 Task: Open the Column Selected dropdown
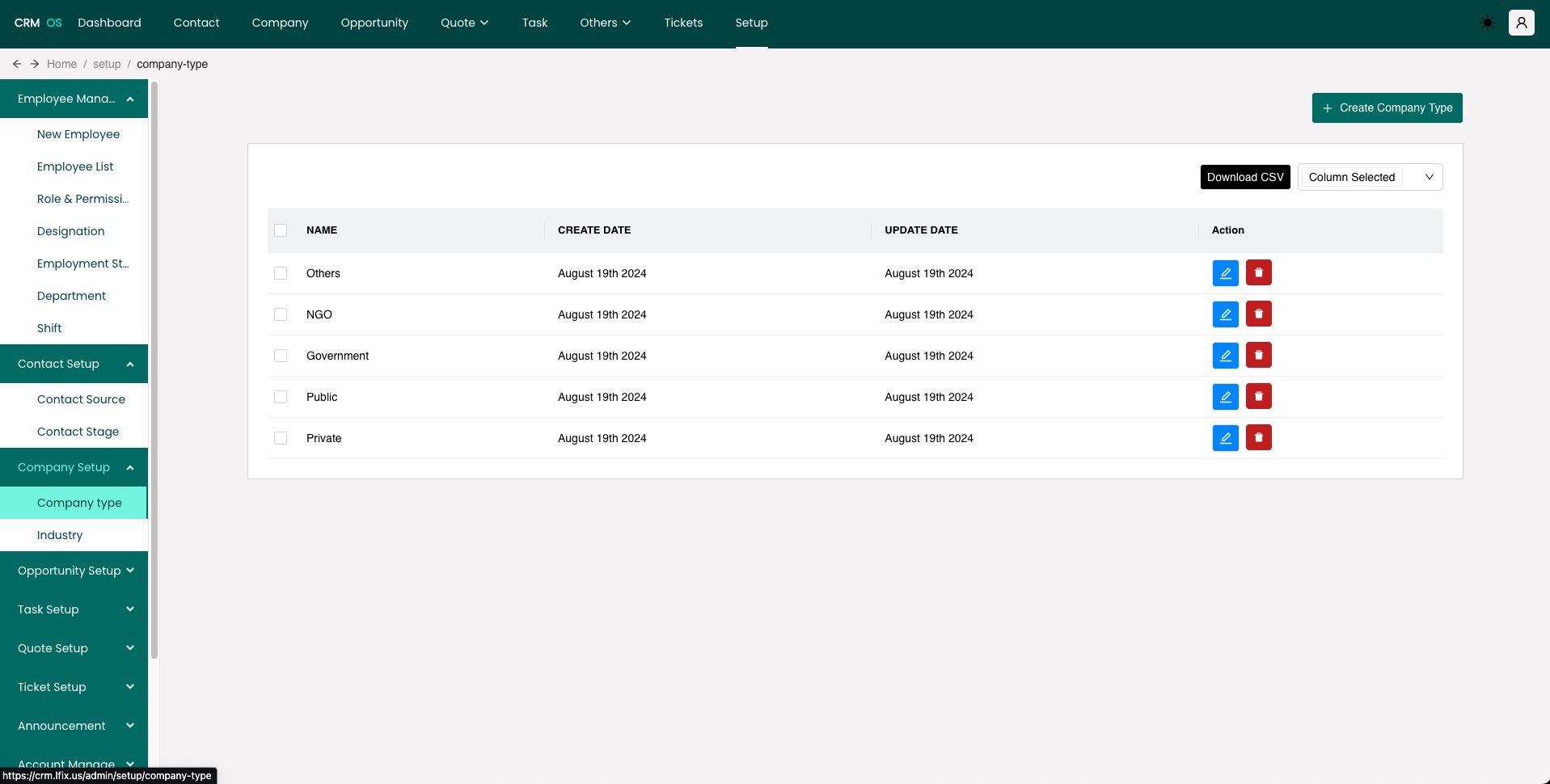[x=1370, y=177]
